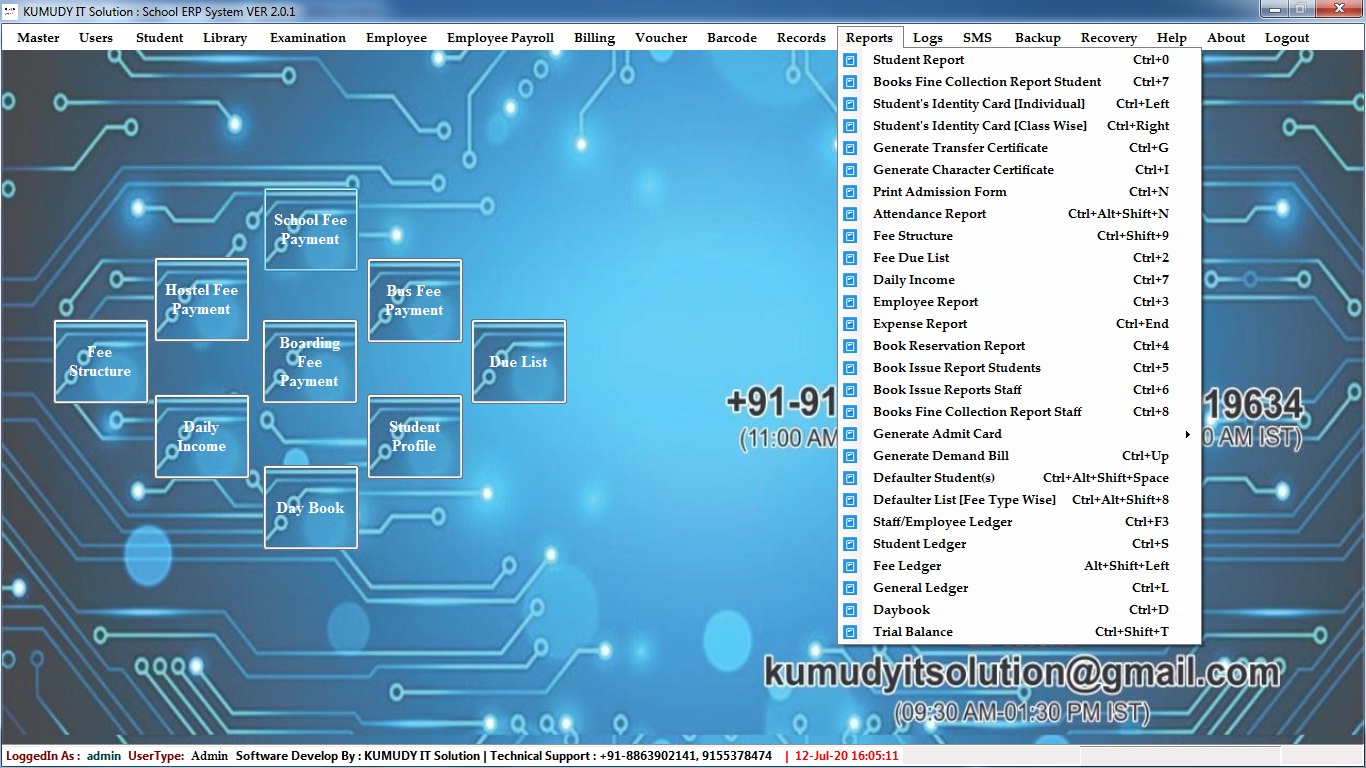Open the School Fee Payment tile
Image resolution: width=1366 pixels, height=768 pixels.
310,230
